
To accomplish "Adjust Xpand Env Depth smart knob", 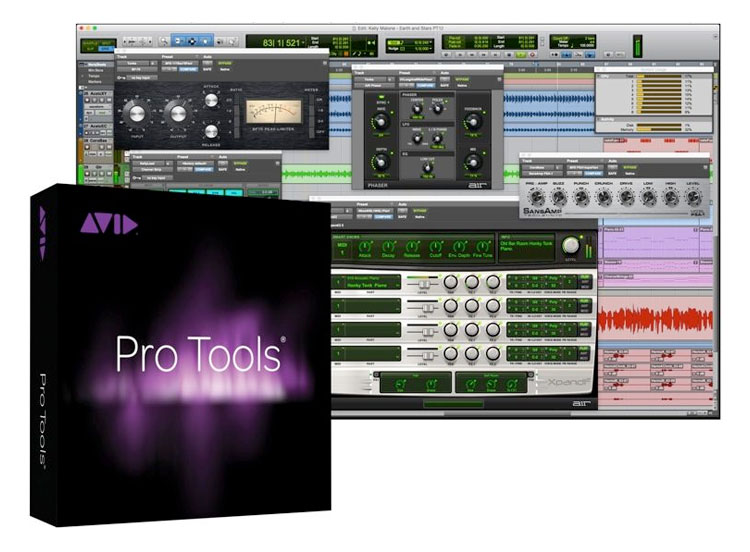I will [458, 247].
